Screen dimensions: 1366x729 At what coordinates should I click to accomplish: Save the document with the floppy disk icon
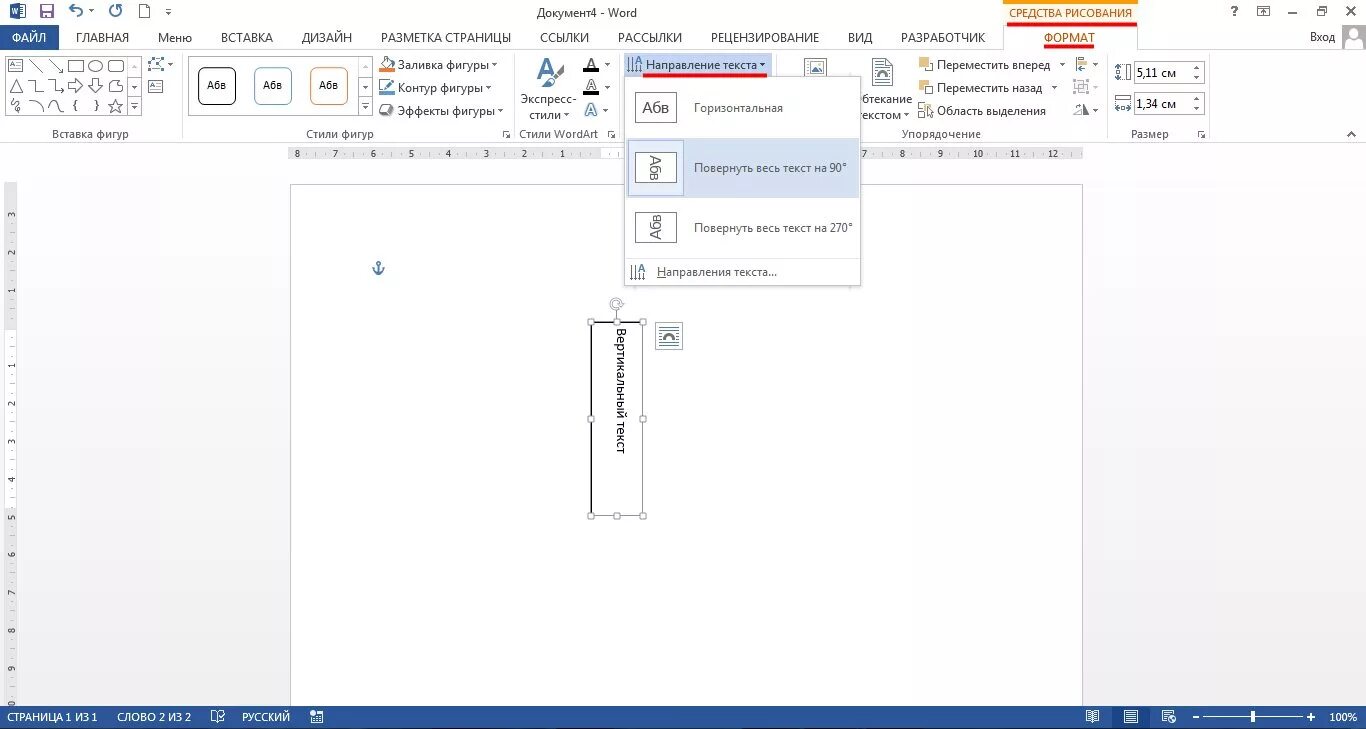coord(46,12)
